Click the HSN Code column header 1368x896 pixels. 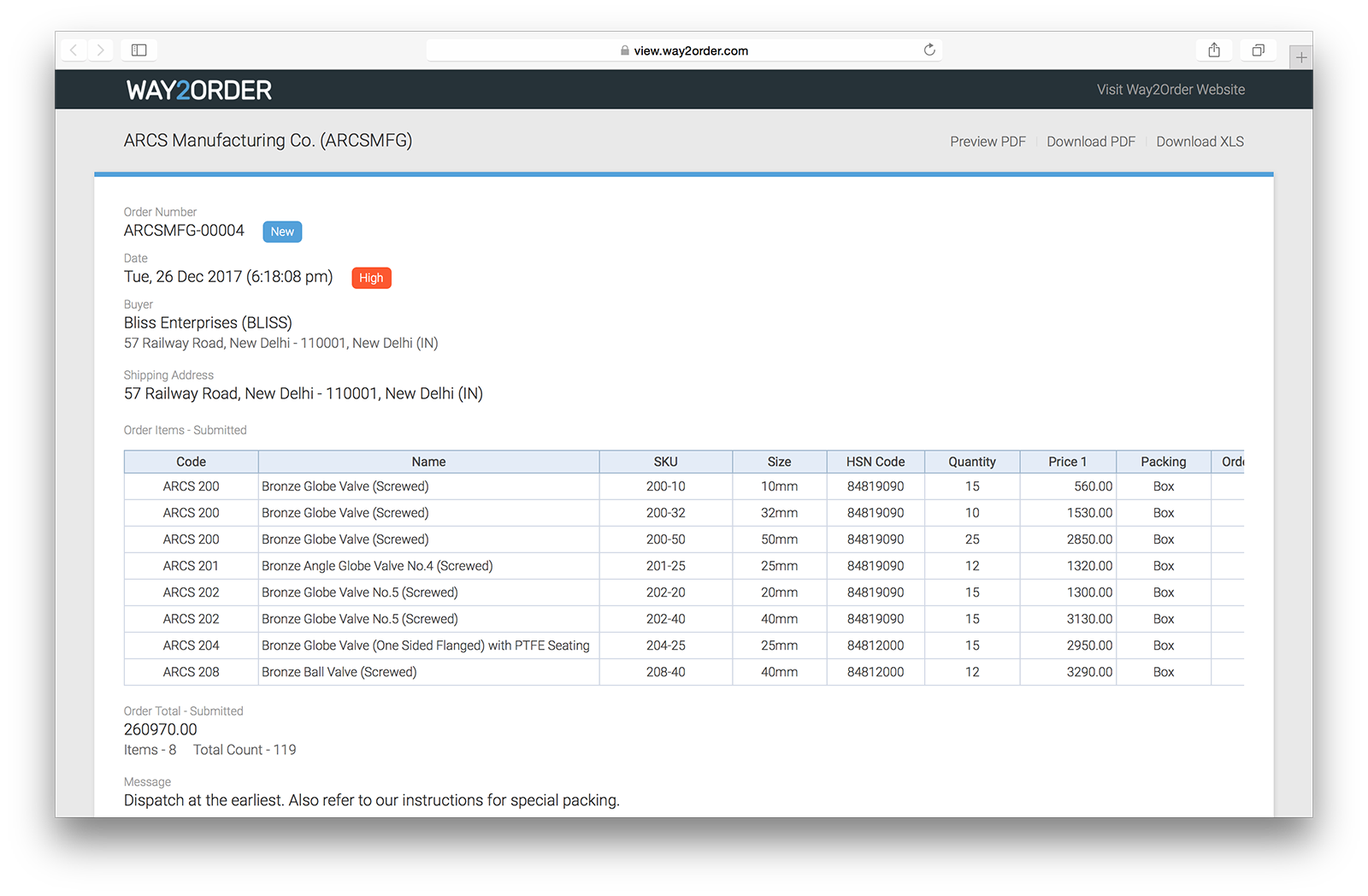point(876,462)
